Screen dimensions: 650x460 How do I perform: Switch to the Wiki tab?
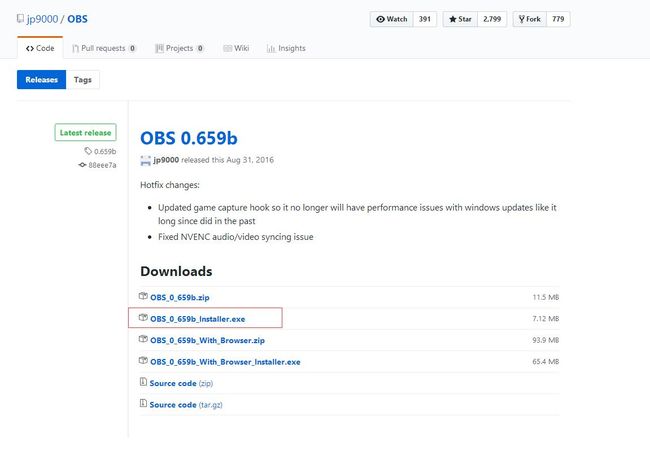pyautogui.click(x=236, y=48)
